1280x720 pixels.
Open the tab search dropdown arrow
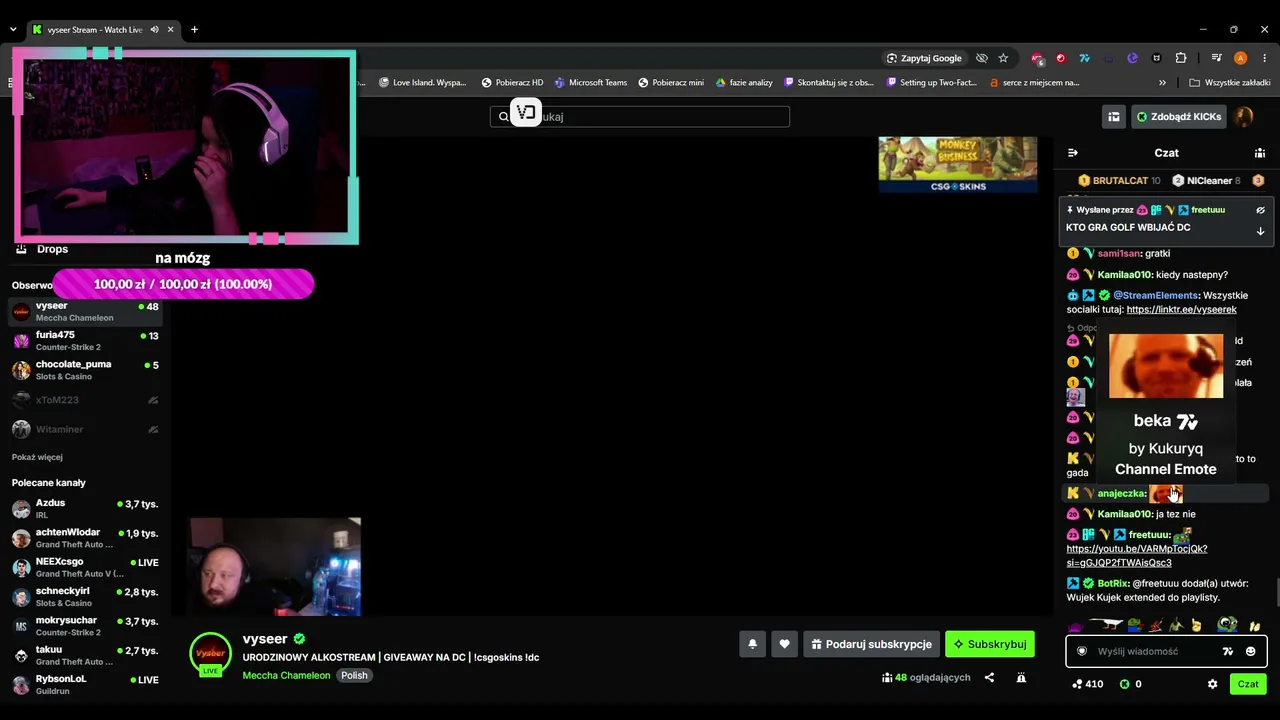coord(13,30)
